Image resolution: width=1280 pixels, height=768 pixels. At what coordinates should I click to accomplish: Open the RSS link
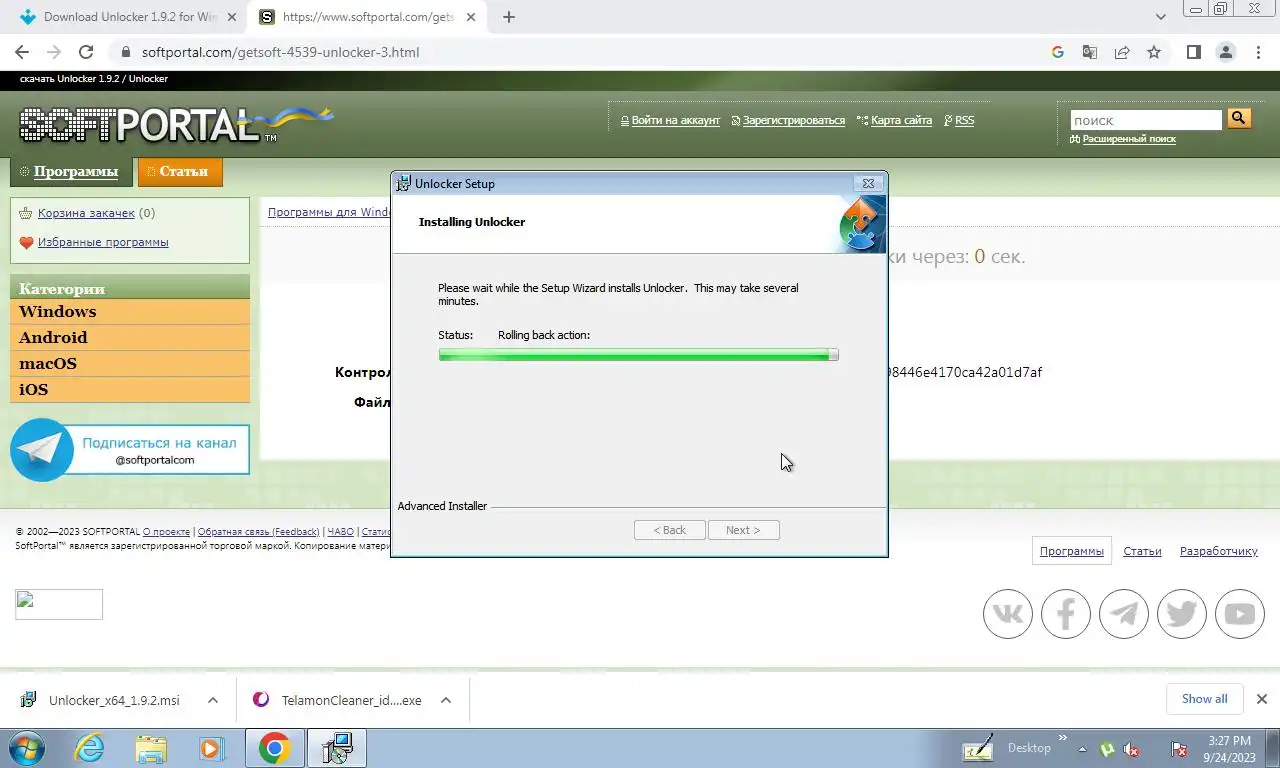point(964,120)
